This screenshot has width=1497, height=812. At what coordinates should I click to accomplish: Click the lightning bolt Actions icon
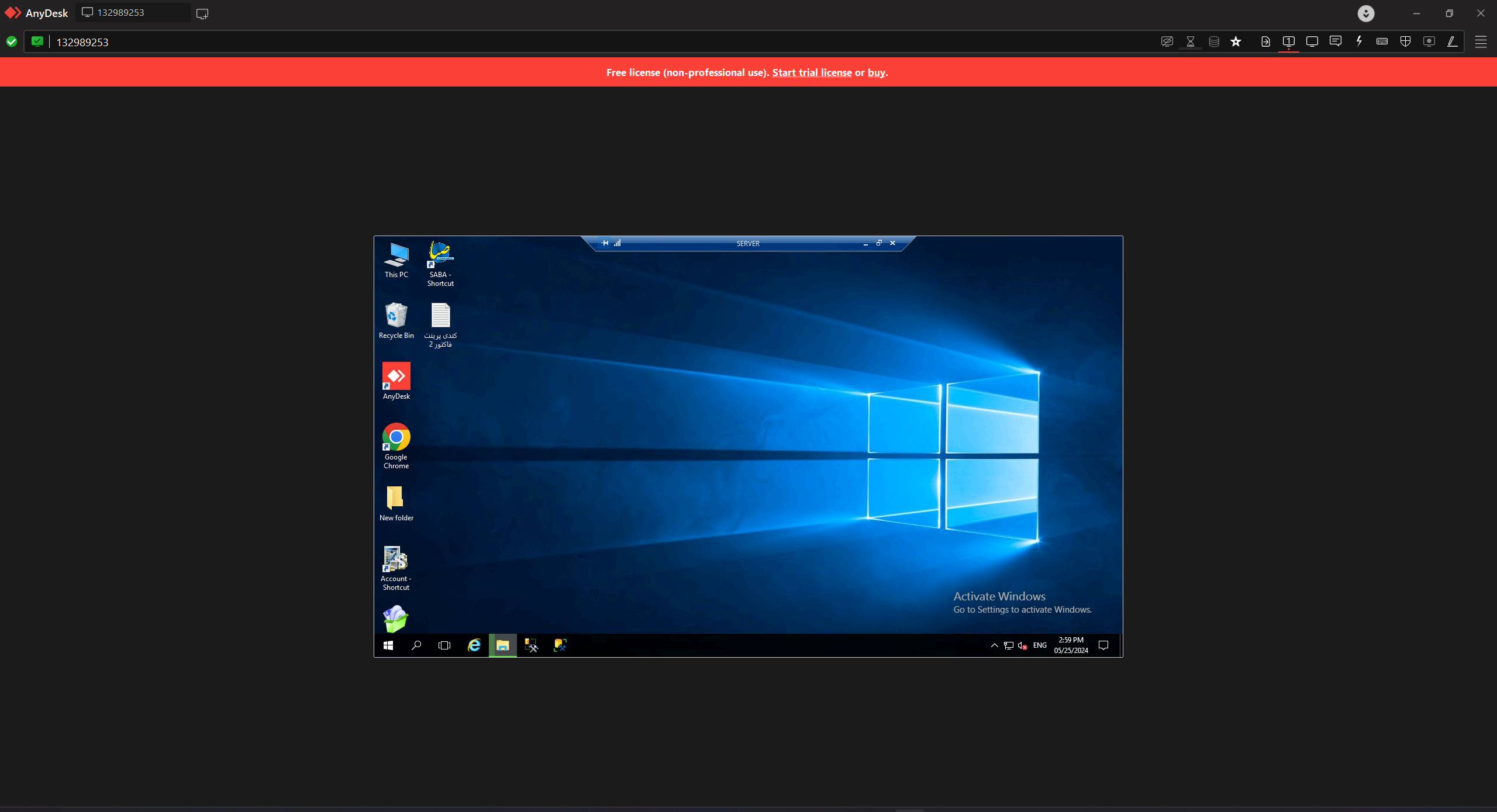[x=1359, y=42]
